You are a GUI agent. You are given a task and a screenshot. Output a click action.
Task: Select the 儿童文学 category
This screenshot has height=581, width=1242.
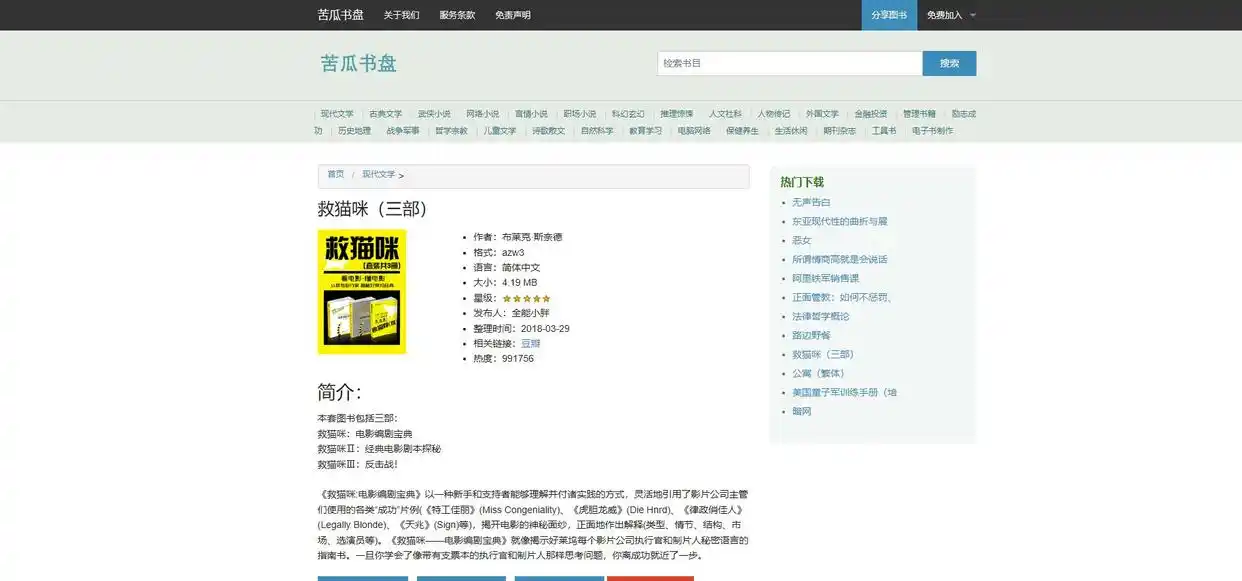coord(500,130)
